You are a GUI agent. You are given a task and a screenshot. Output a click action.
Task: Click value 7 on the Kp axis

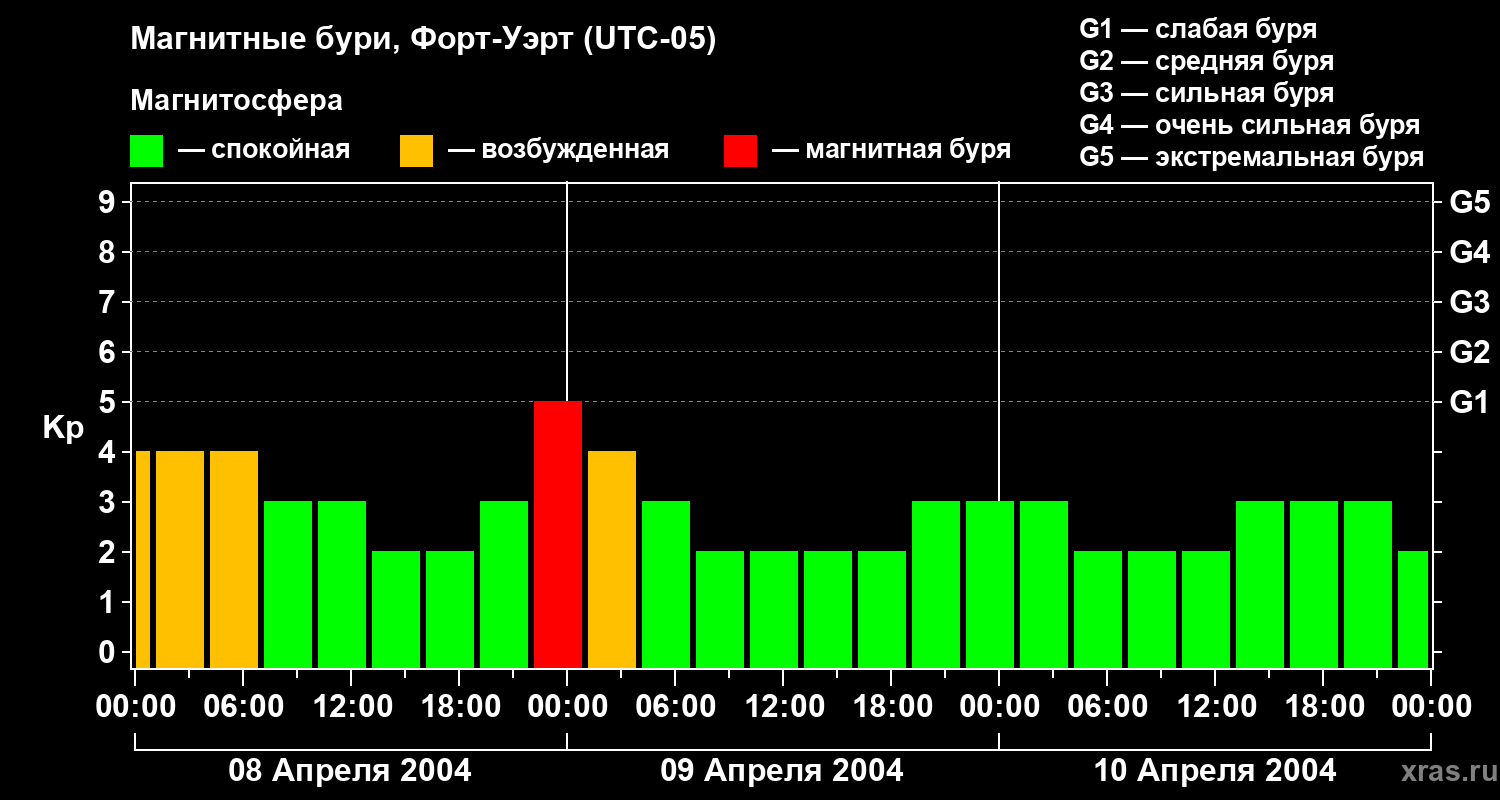pyautogui.click(x=109, y=302)
